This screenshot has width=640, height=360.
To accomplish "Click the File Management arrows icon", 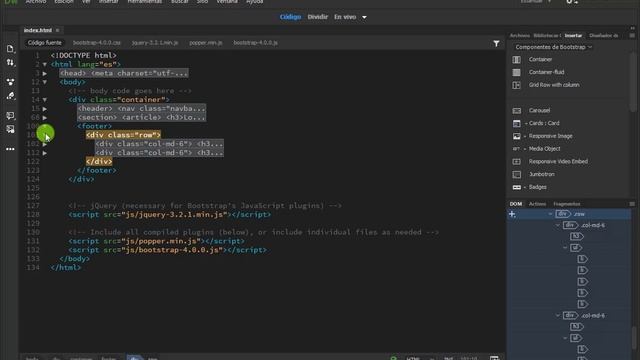I will tap(10, 62).
